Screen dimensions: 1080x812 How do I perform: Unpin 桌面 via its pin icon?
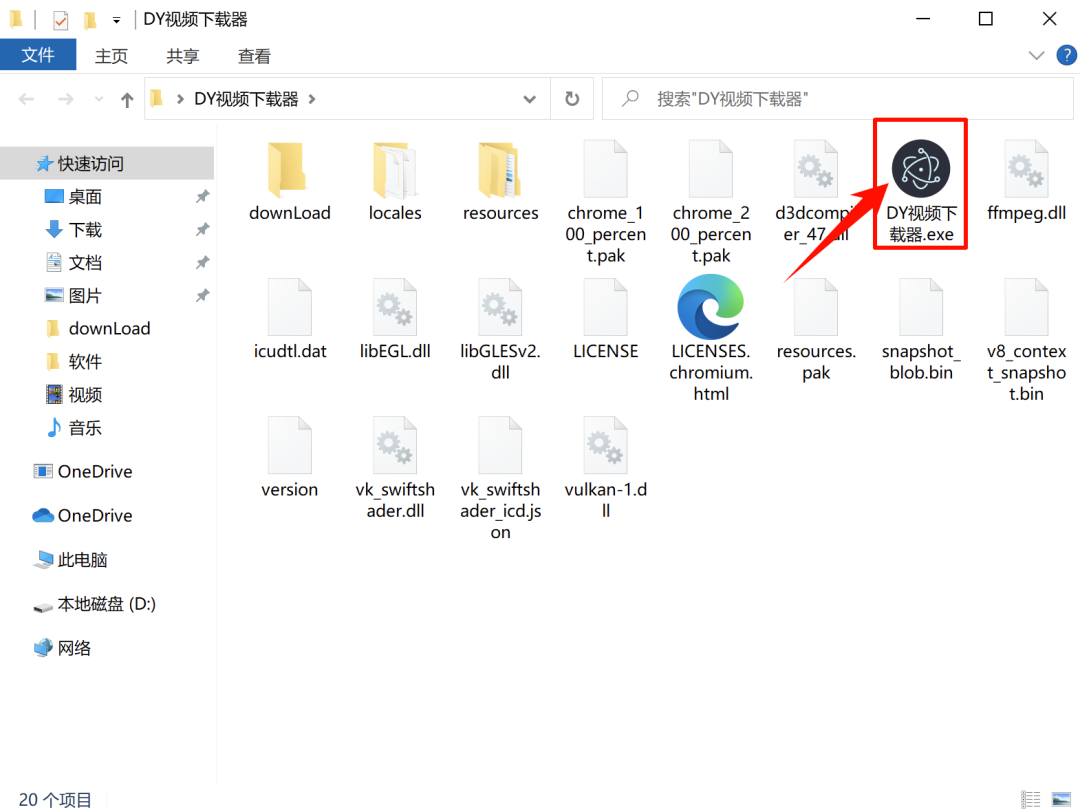tap(202, 197)
